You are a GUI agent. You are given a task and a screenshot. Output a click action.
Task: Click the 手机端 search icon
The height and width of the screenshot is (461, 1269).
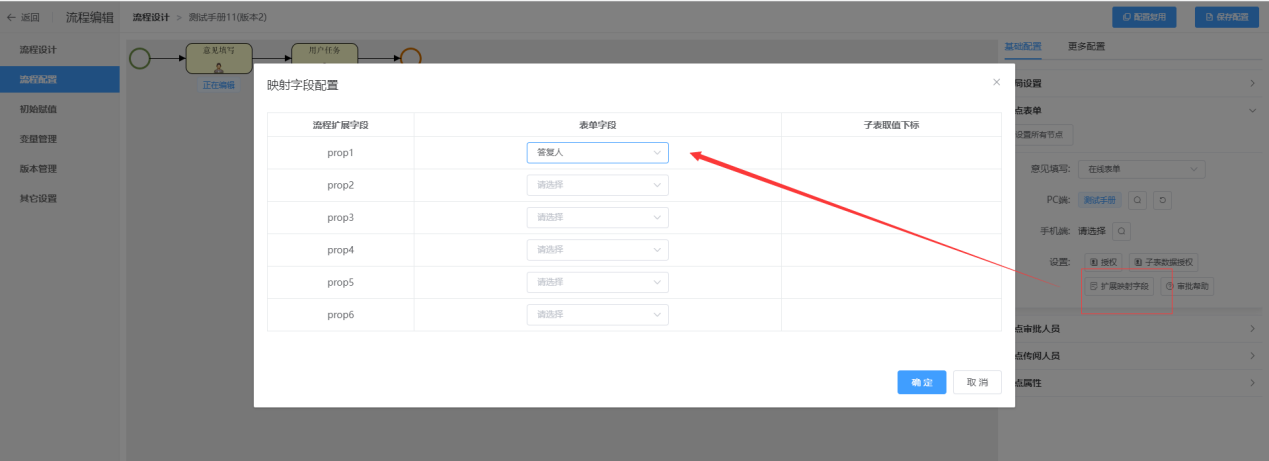1121,231
